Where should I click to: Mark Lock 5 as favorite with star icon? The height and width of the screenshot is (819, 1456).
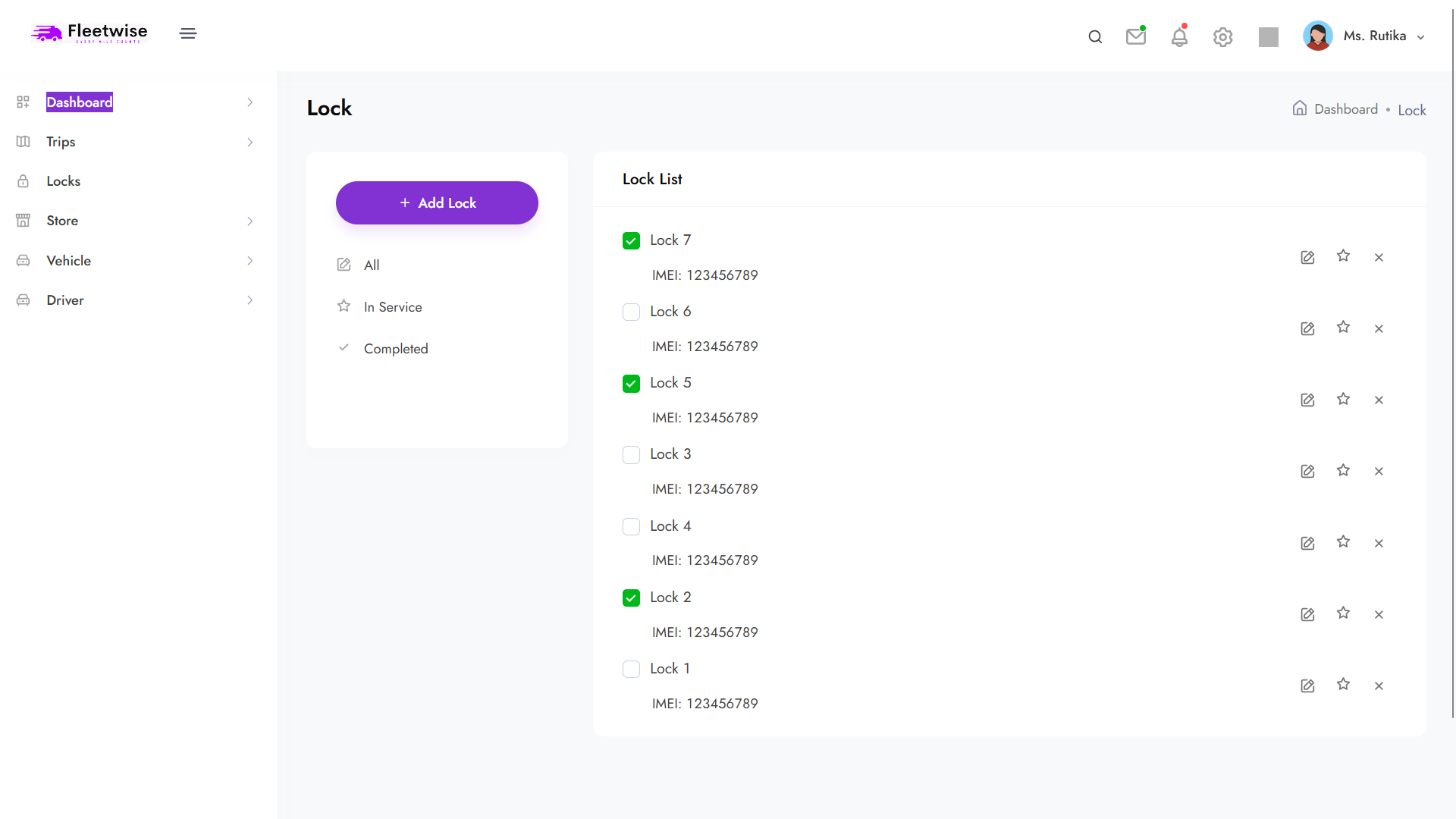[1343, 400]
